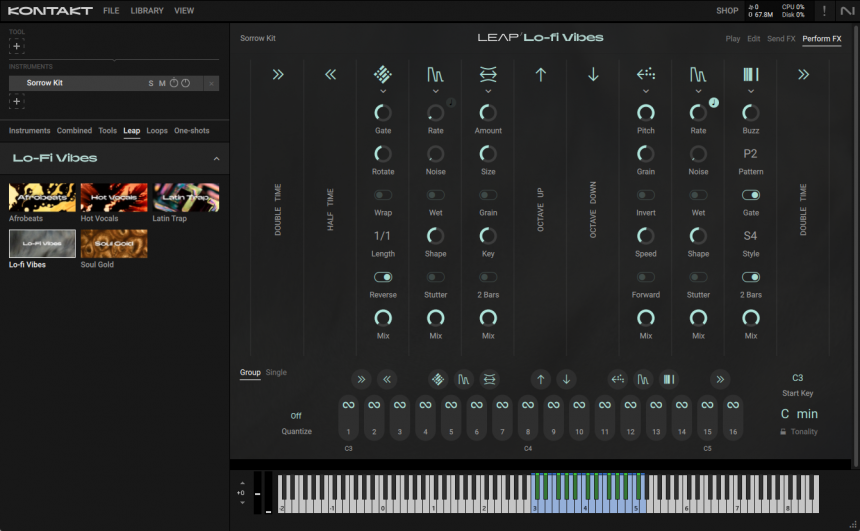Add a tool with the plus icon

click(16, 46)
